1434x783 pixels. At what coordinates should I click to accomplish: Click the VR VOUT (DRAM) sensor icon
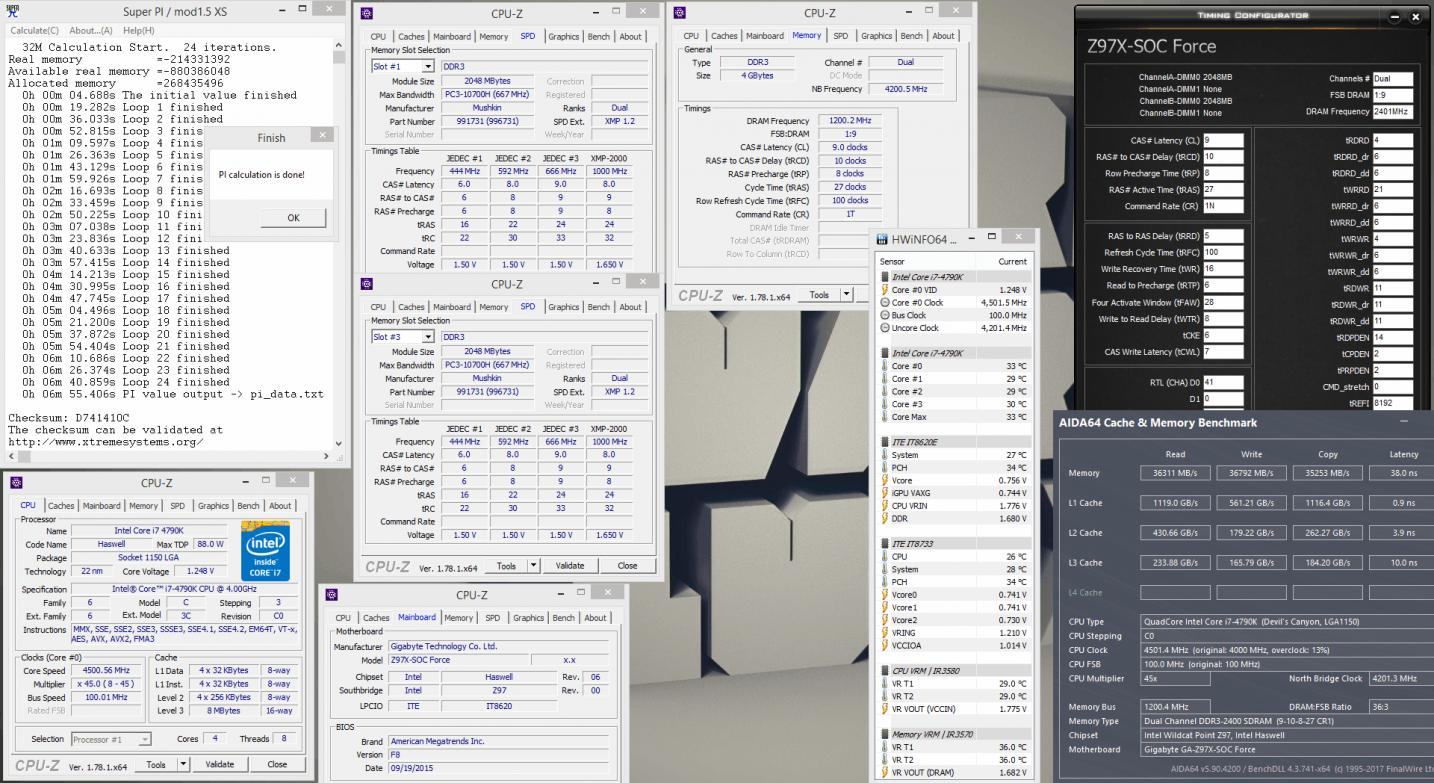point(885,773)
